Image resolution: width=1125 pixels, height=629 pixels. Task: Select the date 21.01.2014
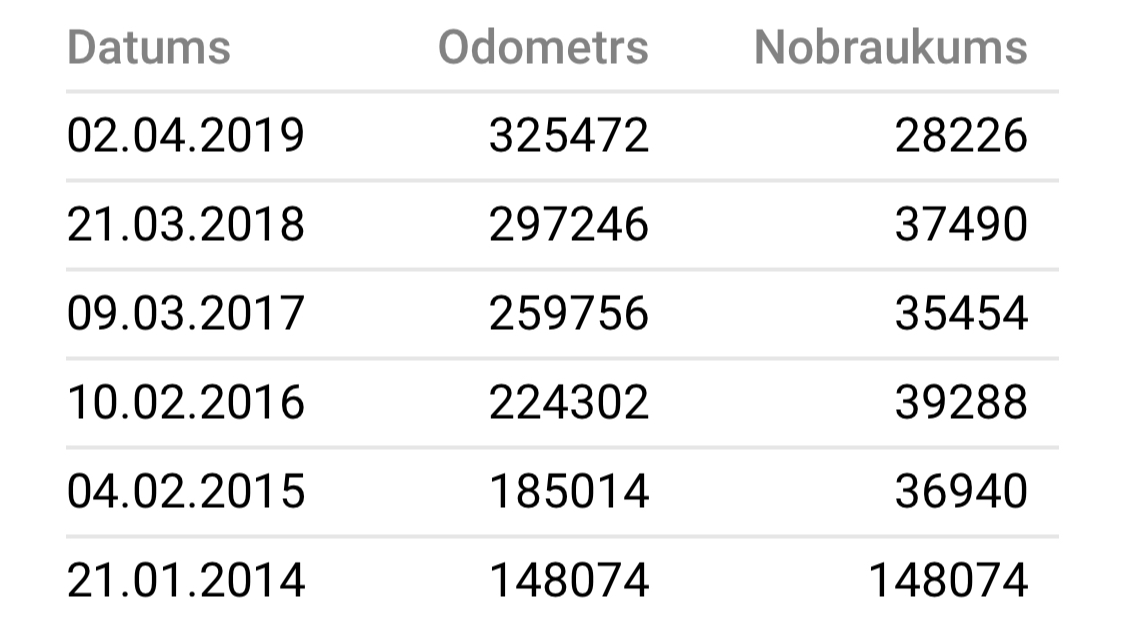186,580
